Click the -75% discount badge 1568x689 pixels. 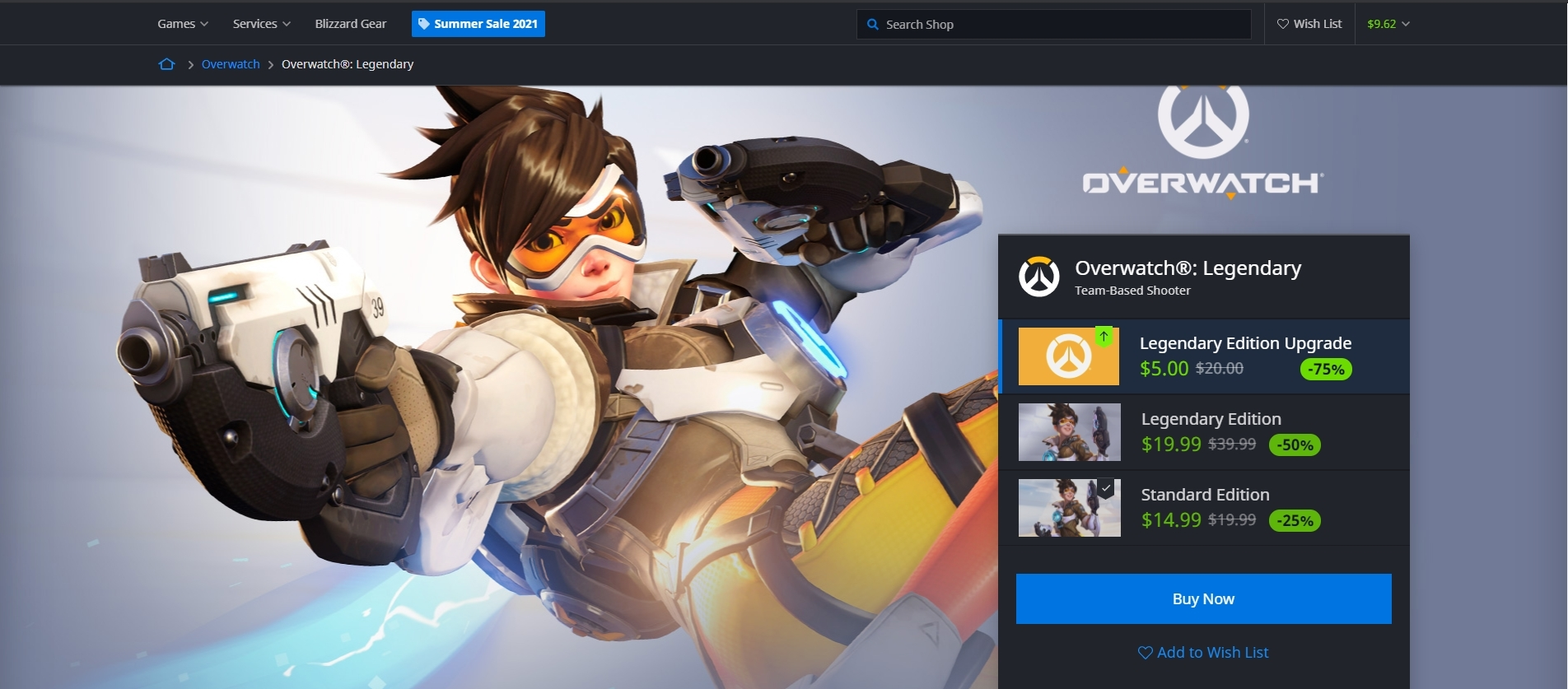coord(1326,370)
